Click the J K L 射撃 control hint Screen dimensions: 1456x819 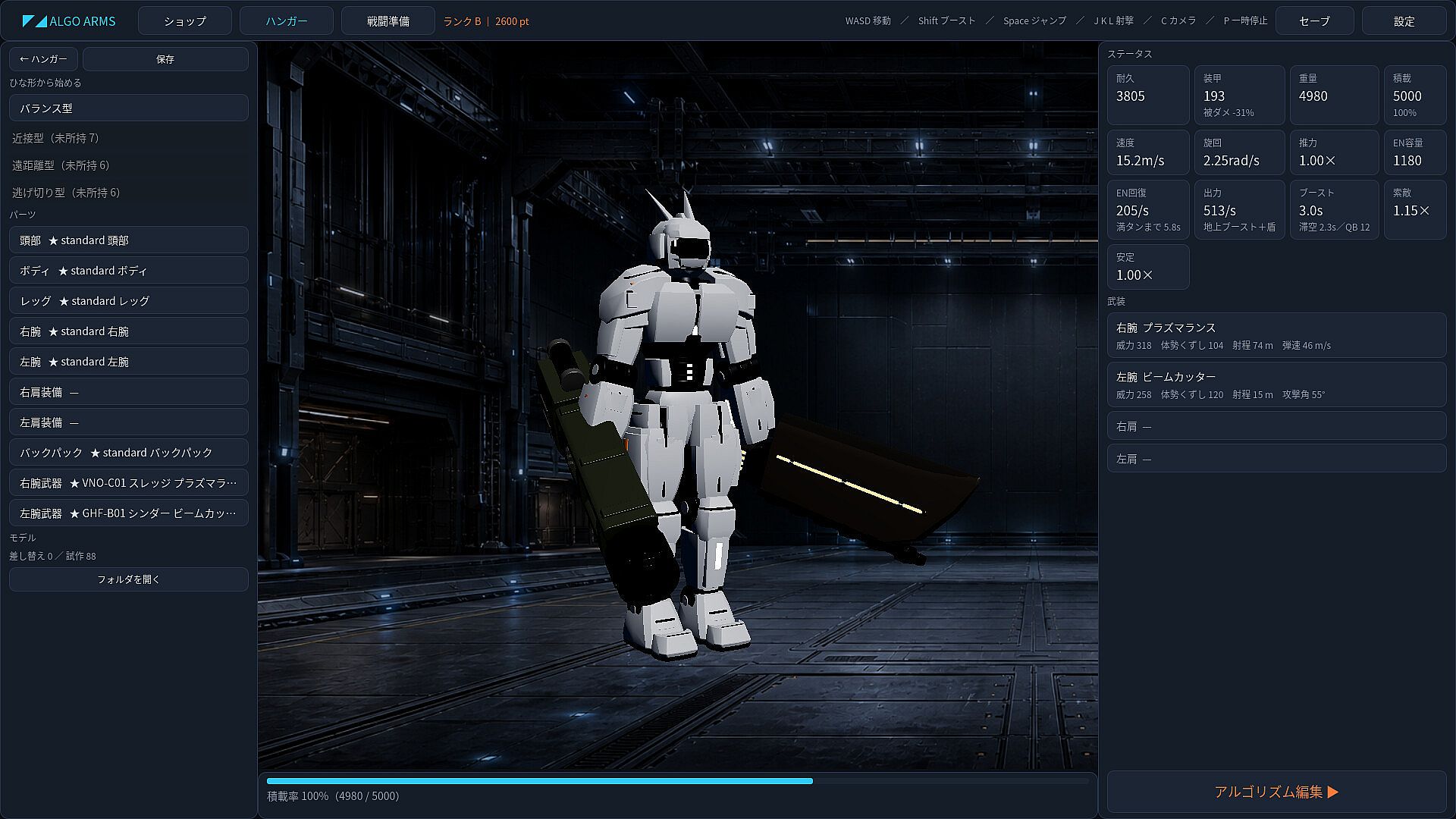point(1113,21)
